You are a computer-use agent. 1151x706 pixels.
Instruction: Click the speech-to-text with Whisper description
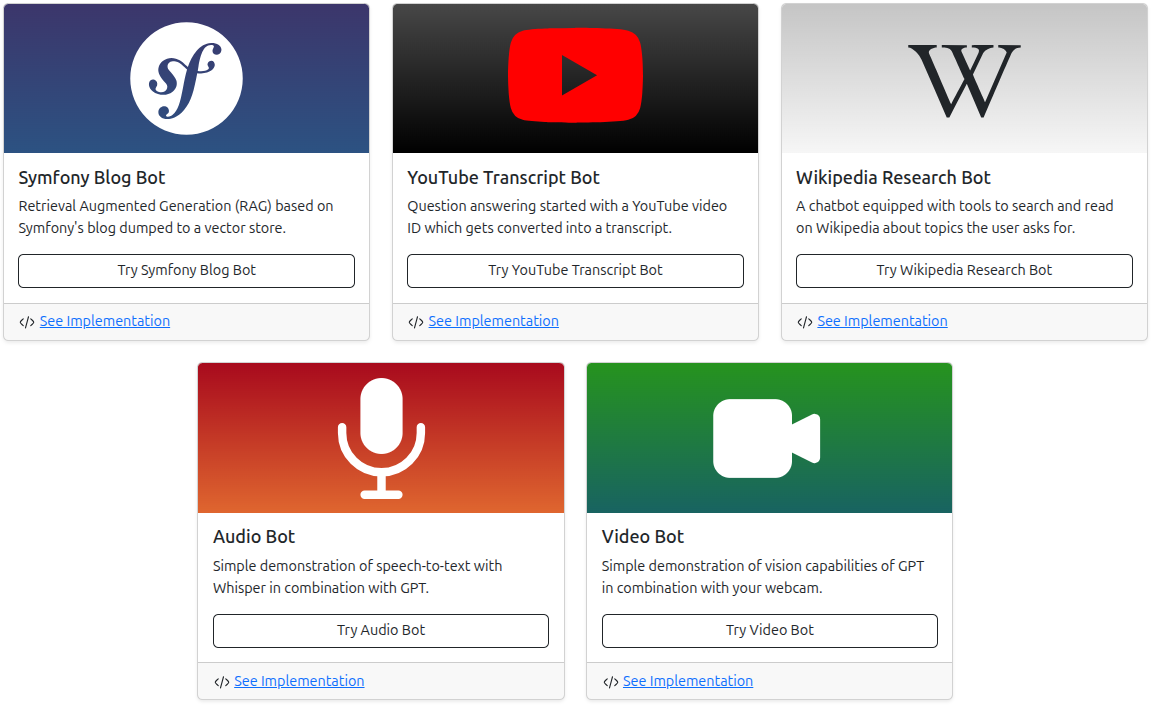click(x=358, y=577)
